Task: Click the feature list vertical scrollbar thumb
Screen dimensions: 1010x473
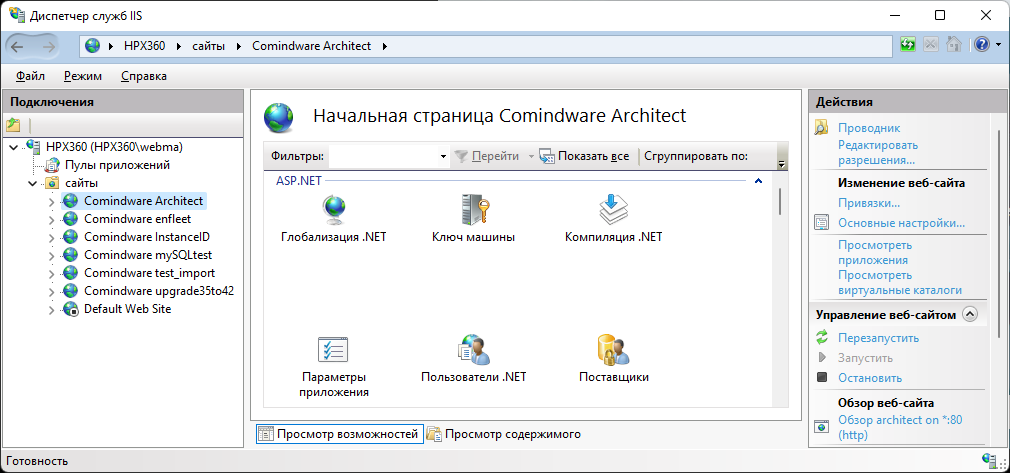Action: point(779,200)
